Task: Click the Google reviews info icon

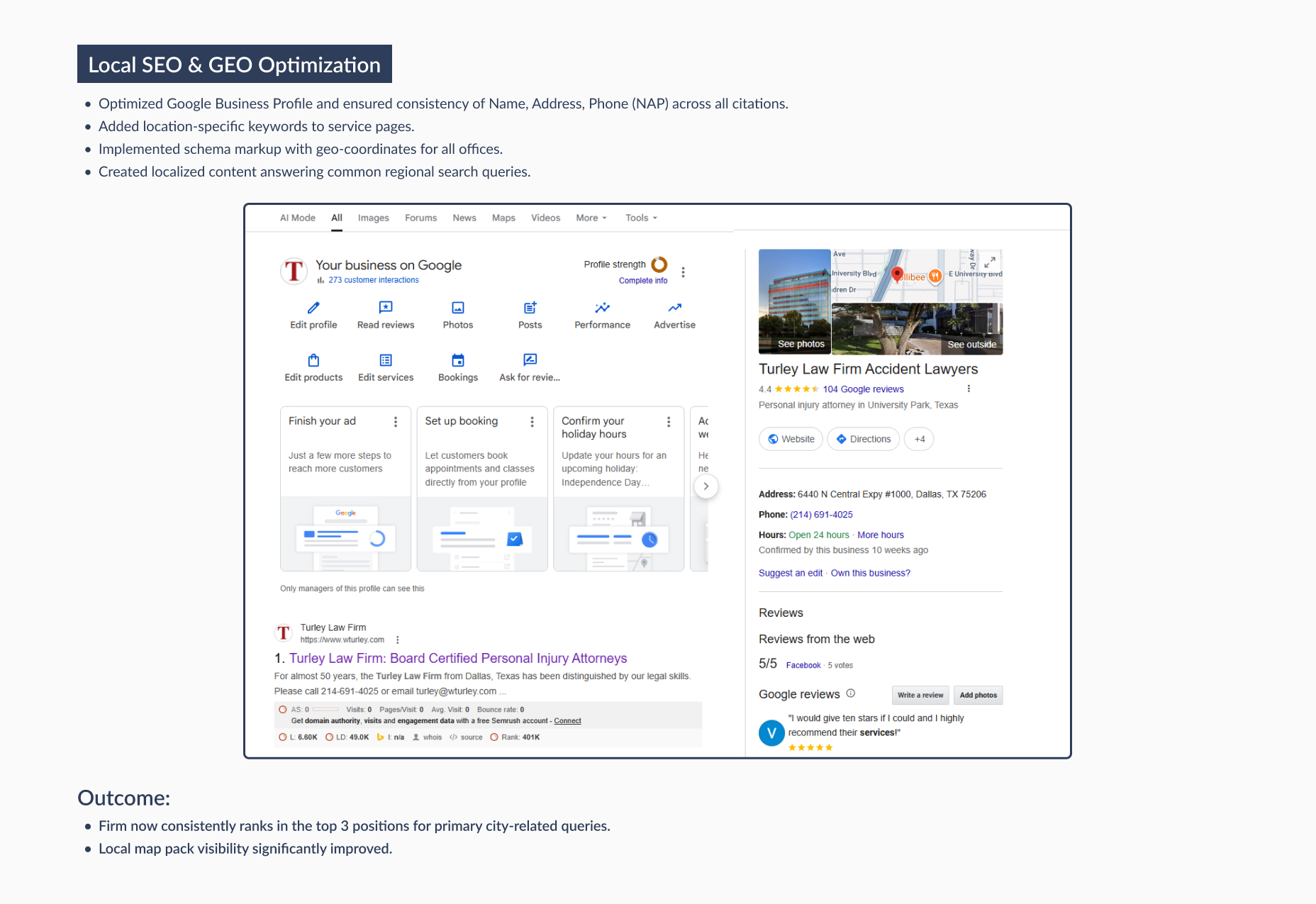Action: pyautogui.click(x=851, y=693)
